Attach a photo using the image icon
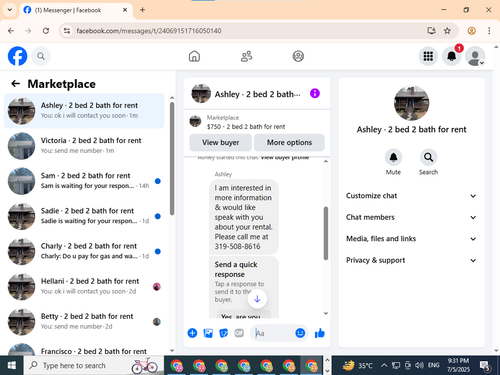500x375 pixels. pyautogui.click(x=208, y=333)
